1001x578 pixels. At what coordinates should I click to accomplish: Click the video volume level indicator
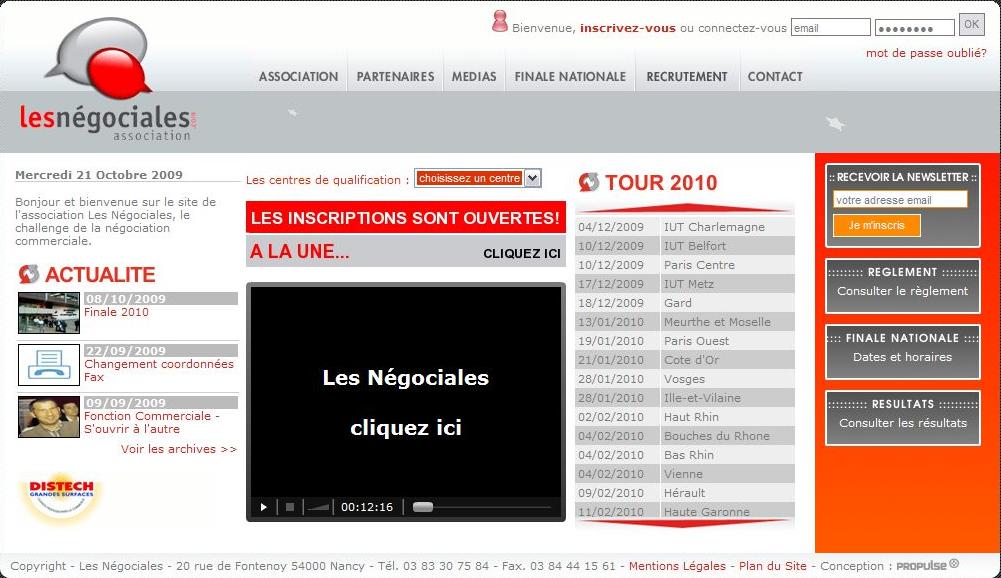[318, 507]
